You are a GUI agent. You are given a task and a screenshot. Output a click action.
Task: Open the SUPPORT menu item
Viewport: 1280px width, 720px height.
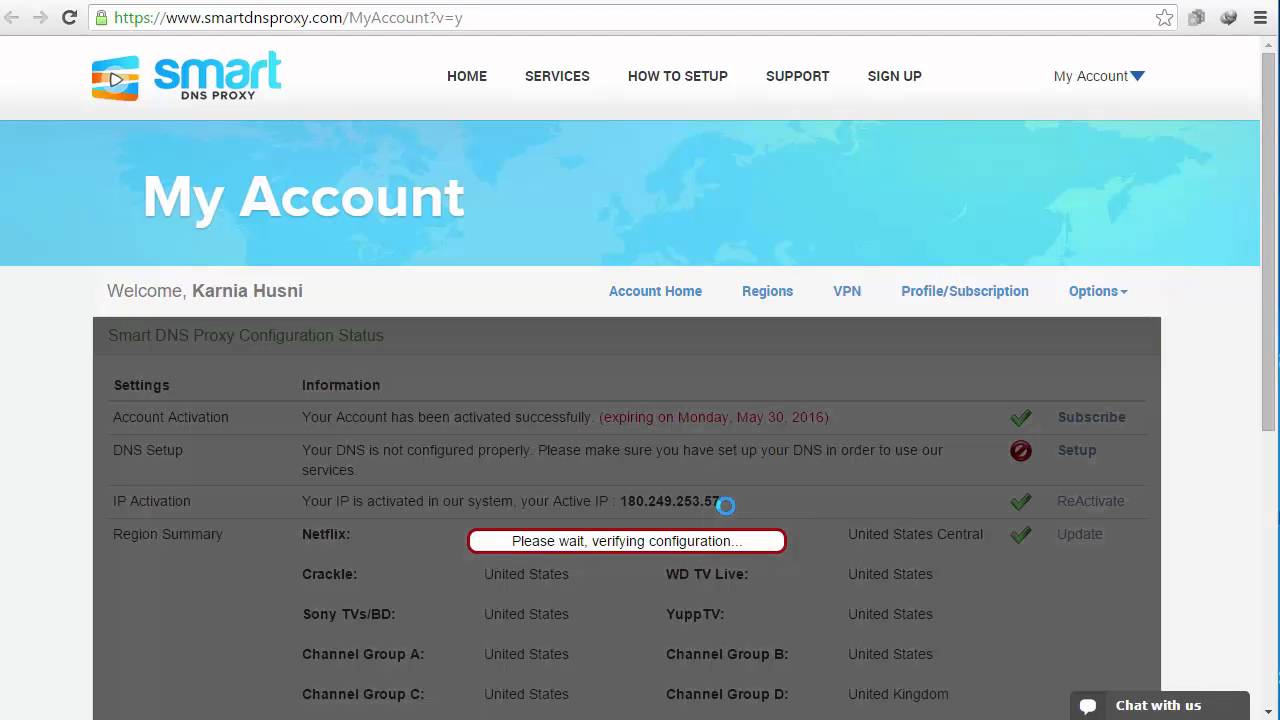pos(797,76)
